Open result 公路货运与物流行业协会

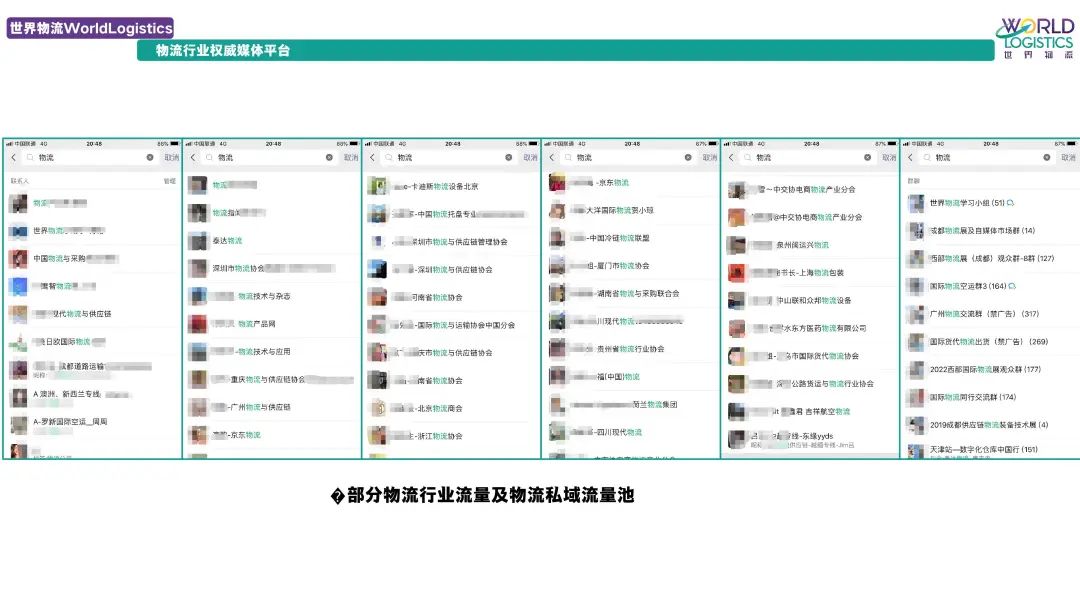[810, 384]
